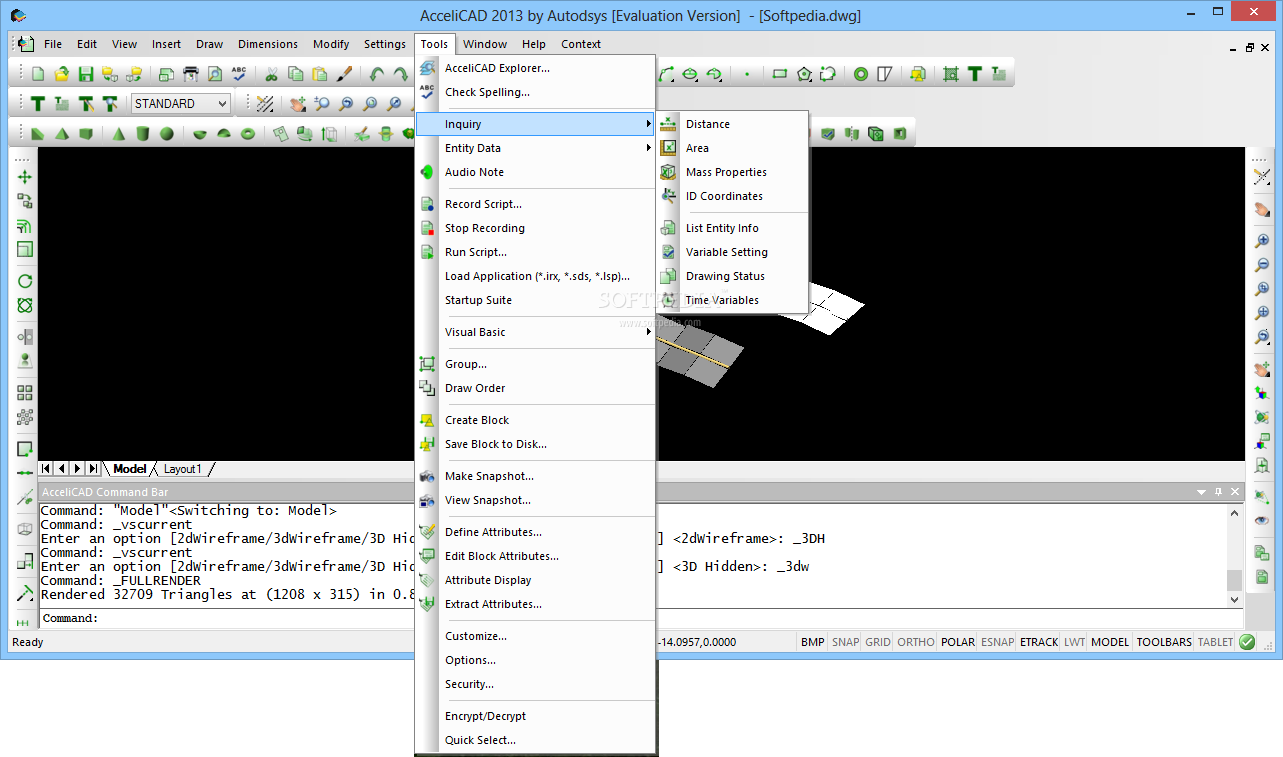This screenshot has width=1283, height=757.
Task: Toggle ESNAP in status bar
Action: point(997,642)
